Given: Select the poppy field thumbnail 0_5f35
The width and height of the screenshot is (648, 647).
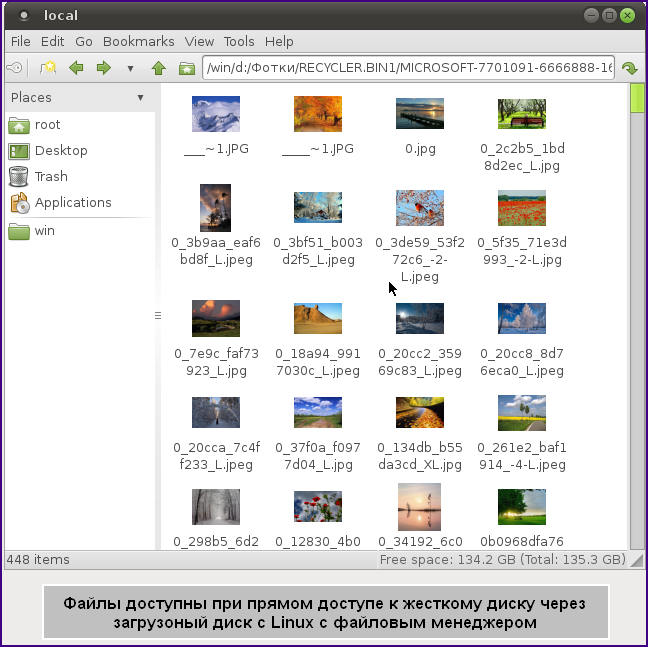Looking at the screenshot, I should point(522,208).
